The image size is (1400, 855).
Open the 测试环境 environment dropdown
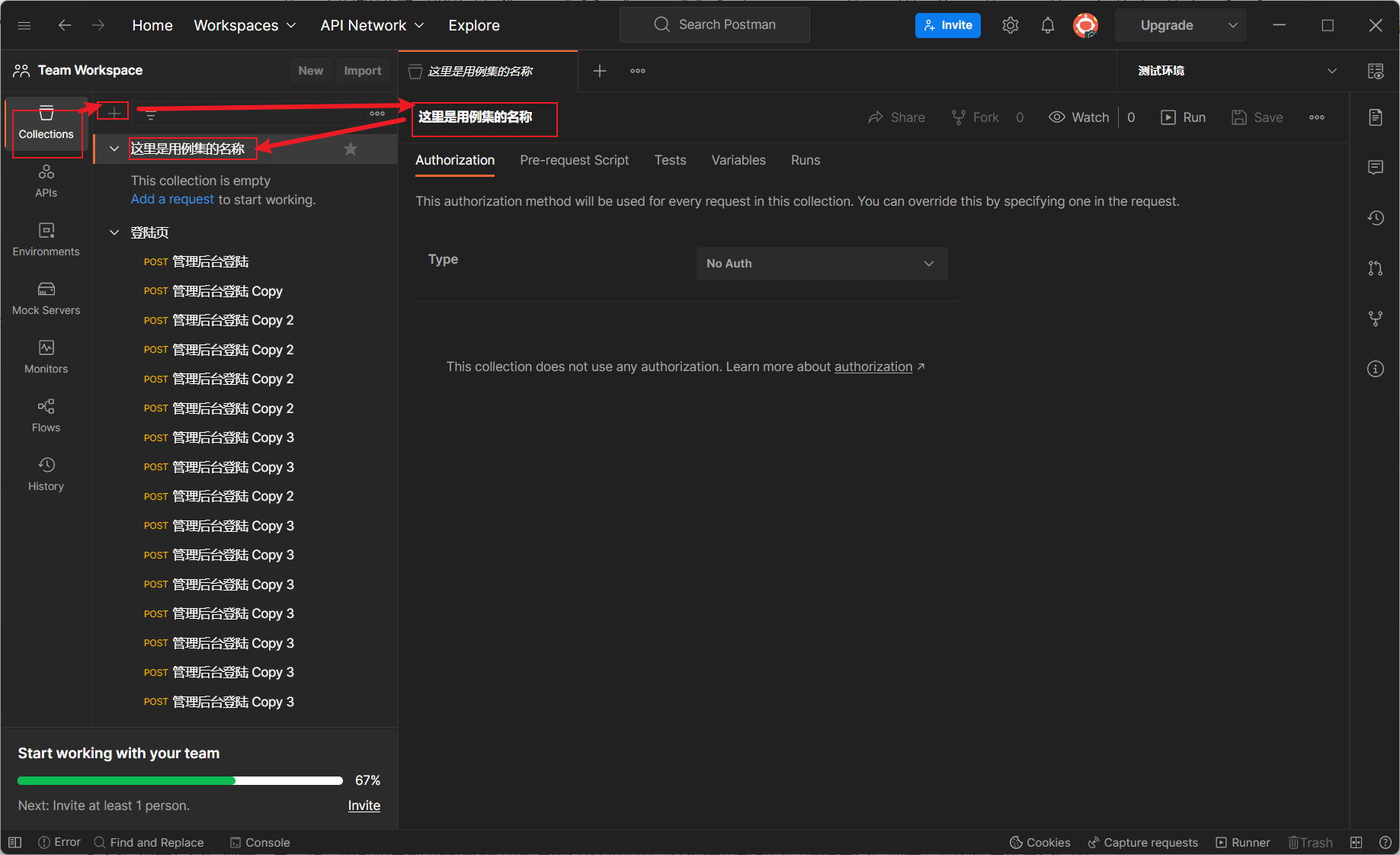tap(1235, 71)
